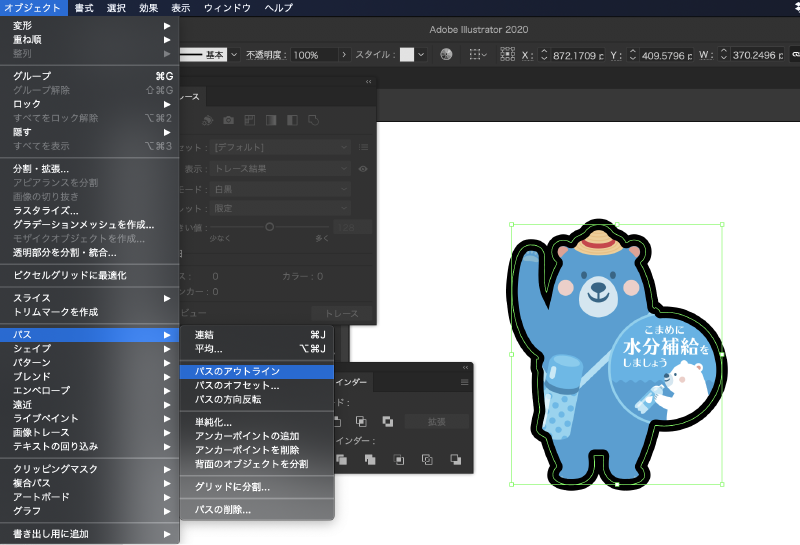Select Auto-Color preset icon in Image Trace panel
This screenshot has height=545, width=800.
(207, 120)
